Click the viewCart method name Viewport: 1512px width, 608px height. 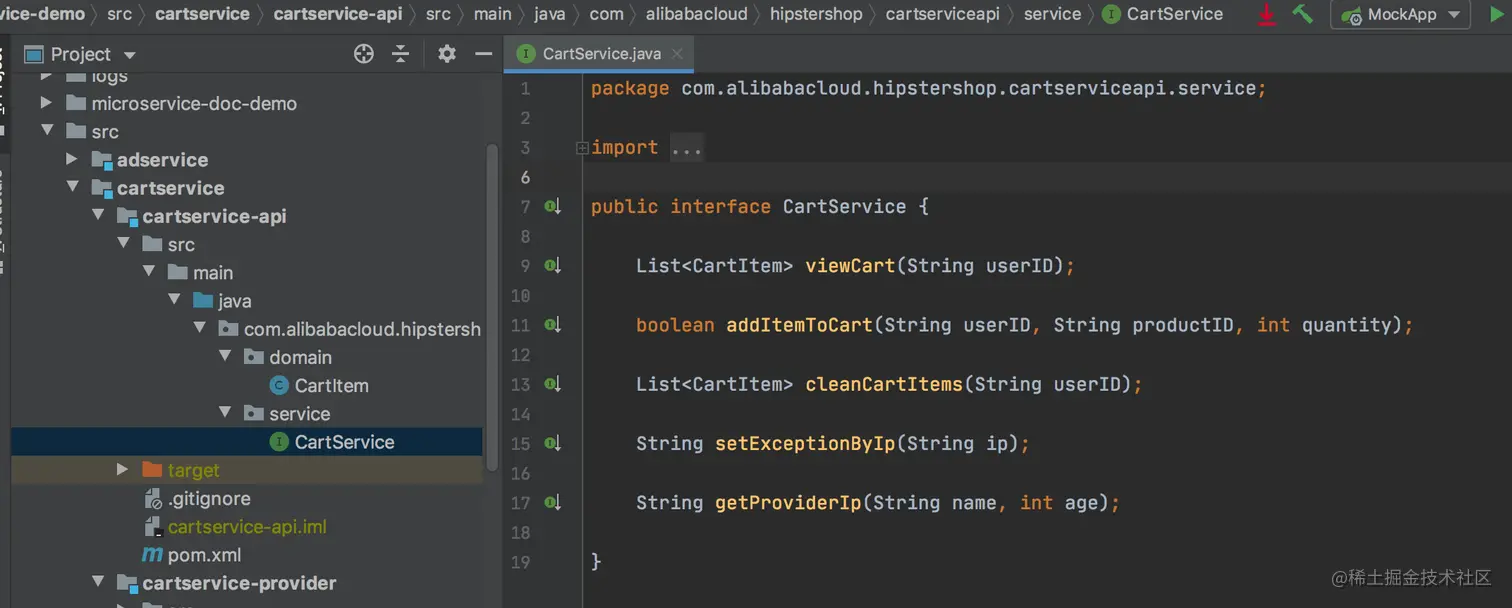tap(850, 266)
